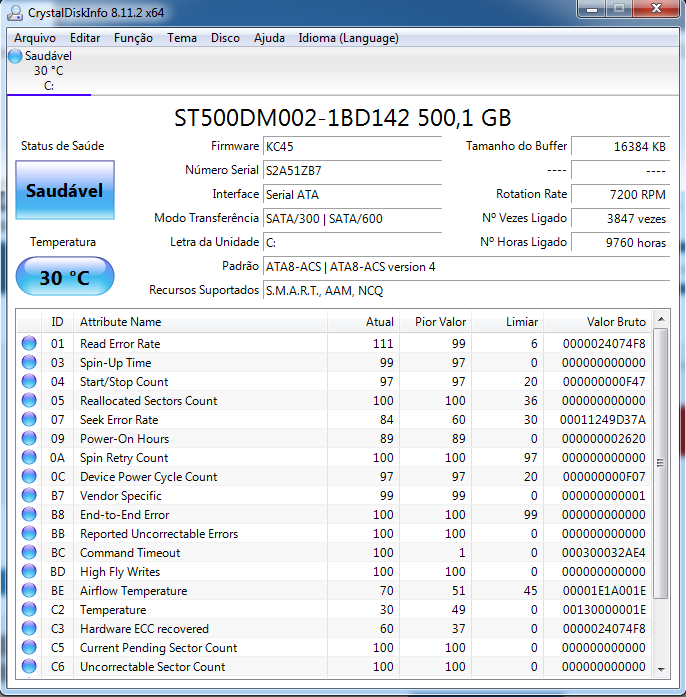Close the CrystalDiskInfo window
This screenshot has height=697, width=686.
tap(657, 9)
